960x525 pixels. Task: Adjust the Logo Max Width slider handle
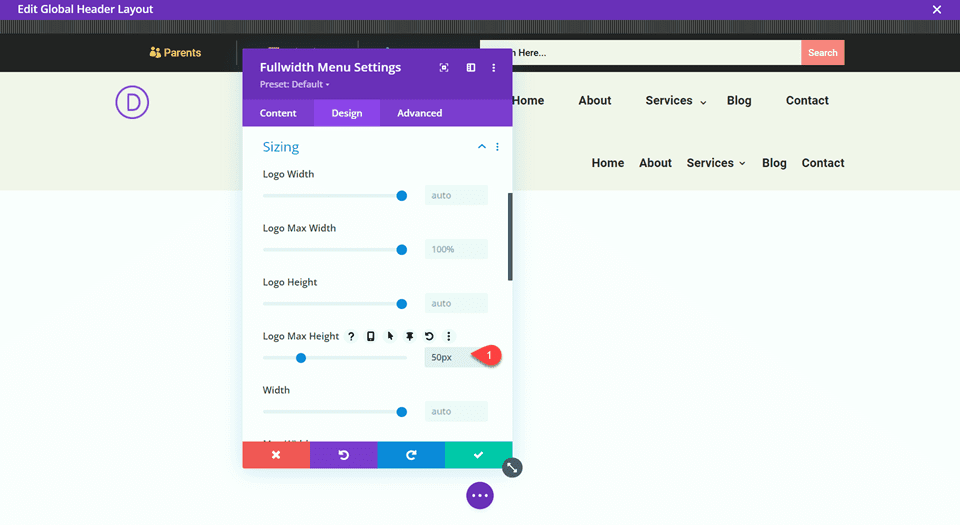[x=402, y=250]
